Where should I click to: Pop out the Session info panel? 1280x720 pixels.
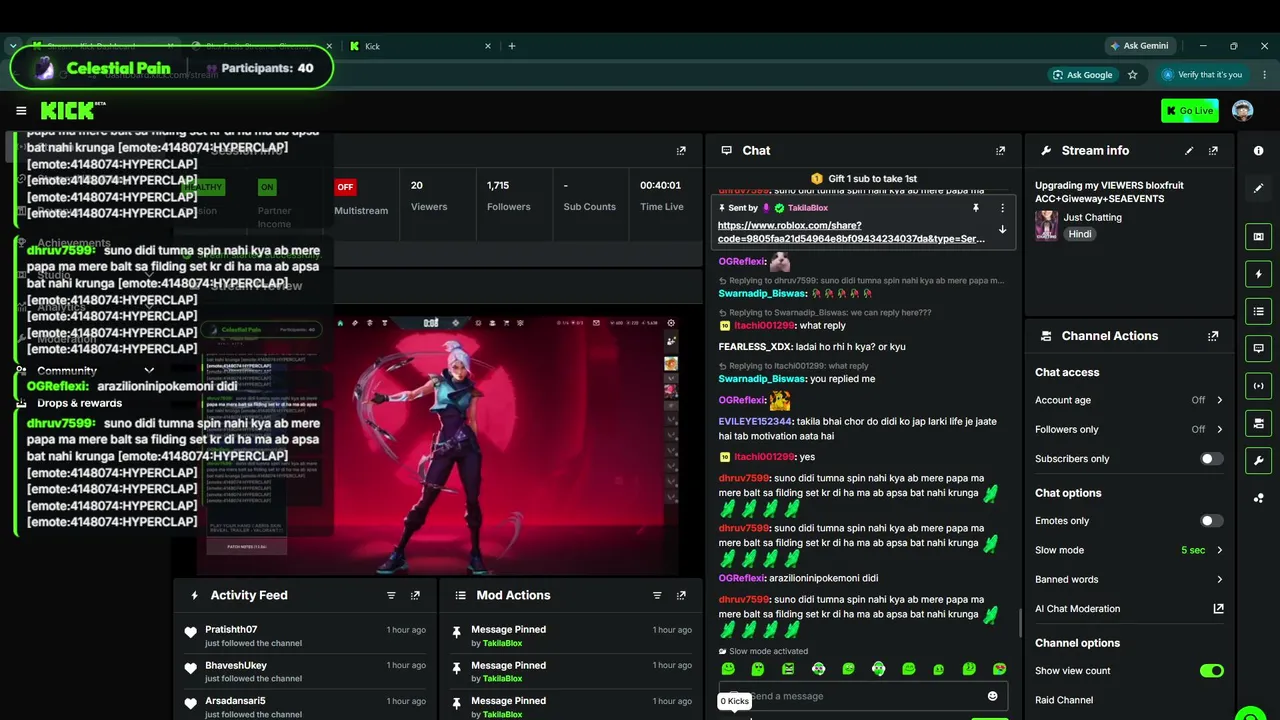pos(681,151)
